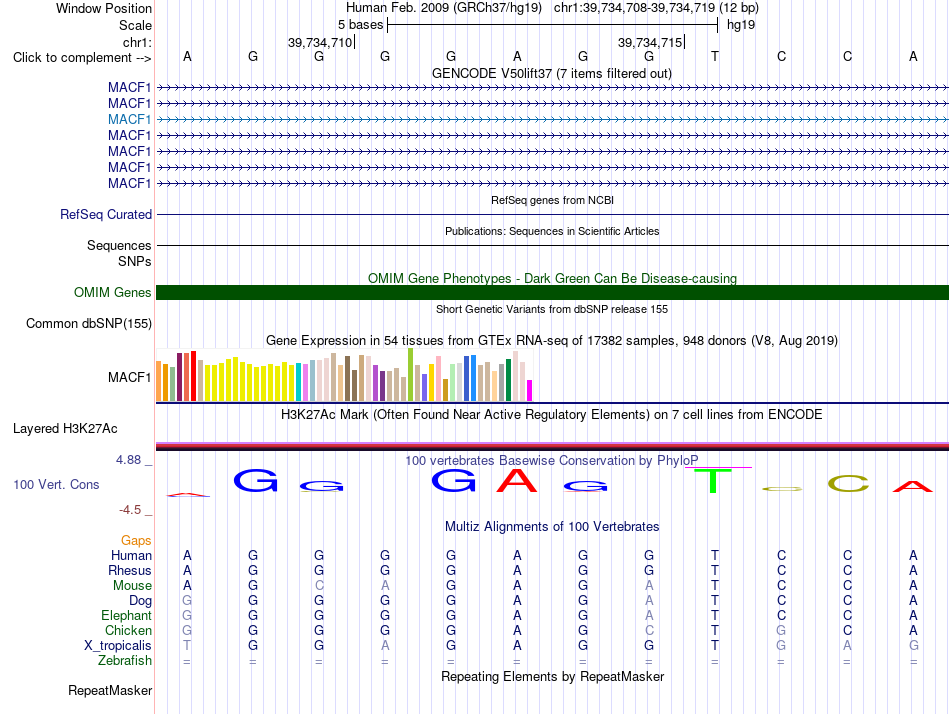Image resolution: width=950 pixels, height=714 pixels.
Task: Click the Sequences label of Publications track
Action: (x=119, y=245)
